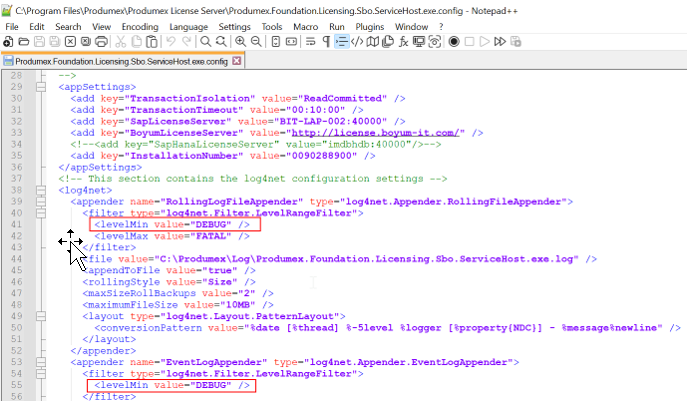Run the macro multiple times
The width and height of the screenshot is (687, 404).
pos(500,42)
